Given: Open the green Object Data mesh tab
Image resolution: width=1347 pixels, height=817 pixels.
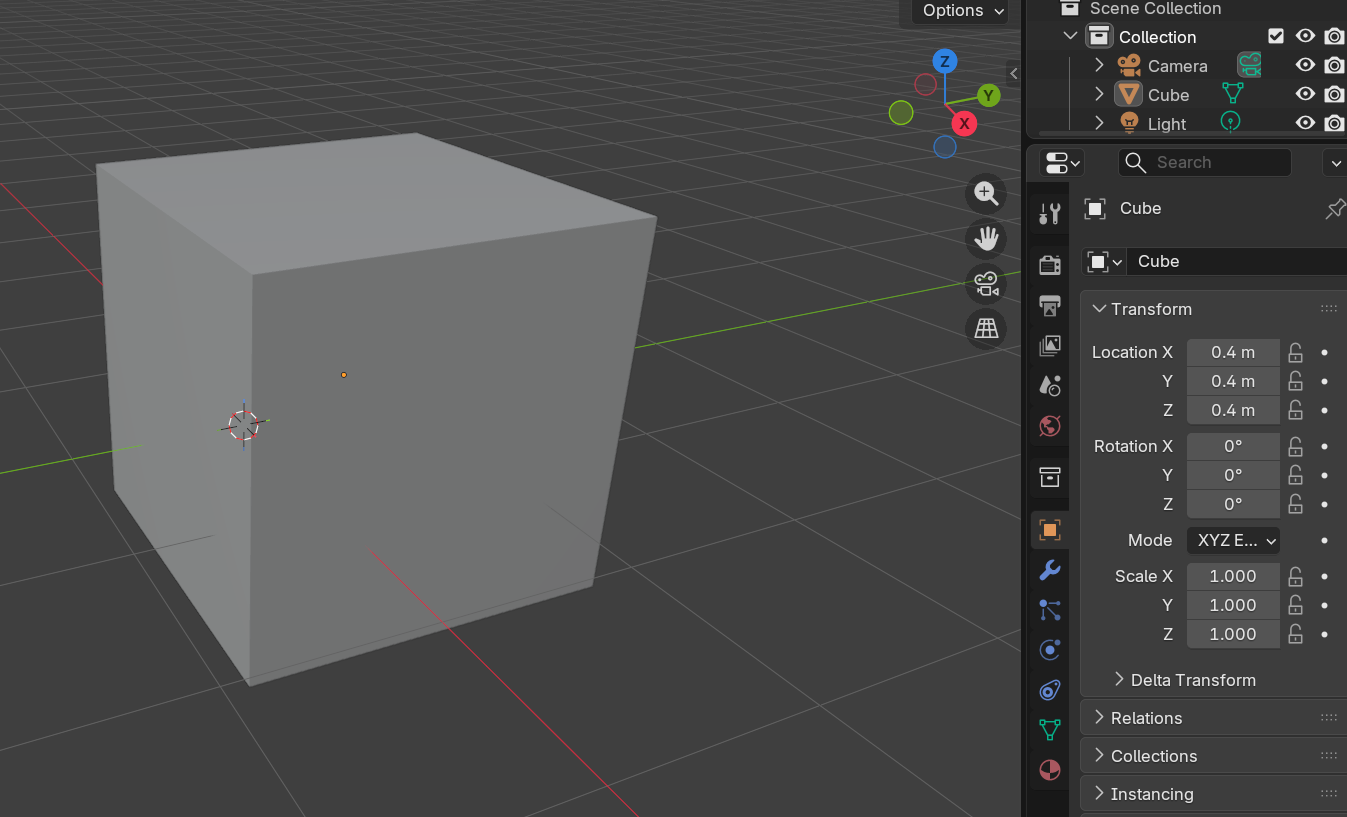Looking at the screenshot, I should click(1049, 730).
